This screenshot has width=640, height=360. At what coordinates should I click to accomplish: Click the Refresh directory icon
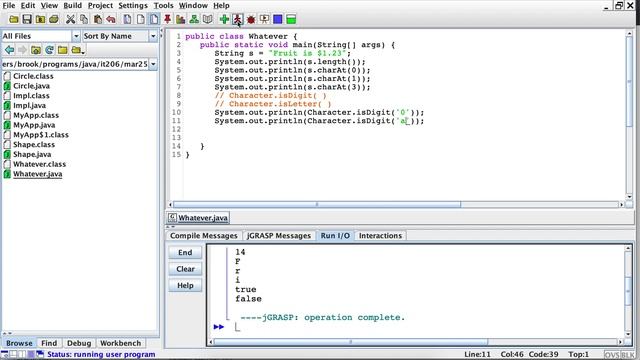tap(49, 50)
